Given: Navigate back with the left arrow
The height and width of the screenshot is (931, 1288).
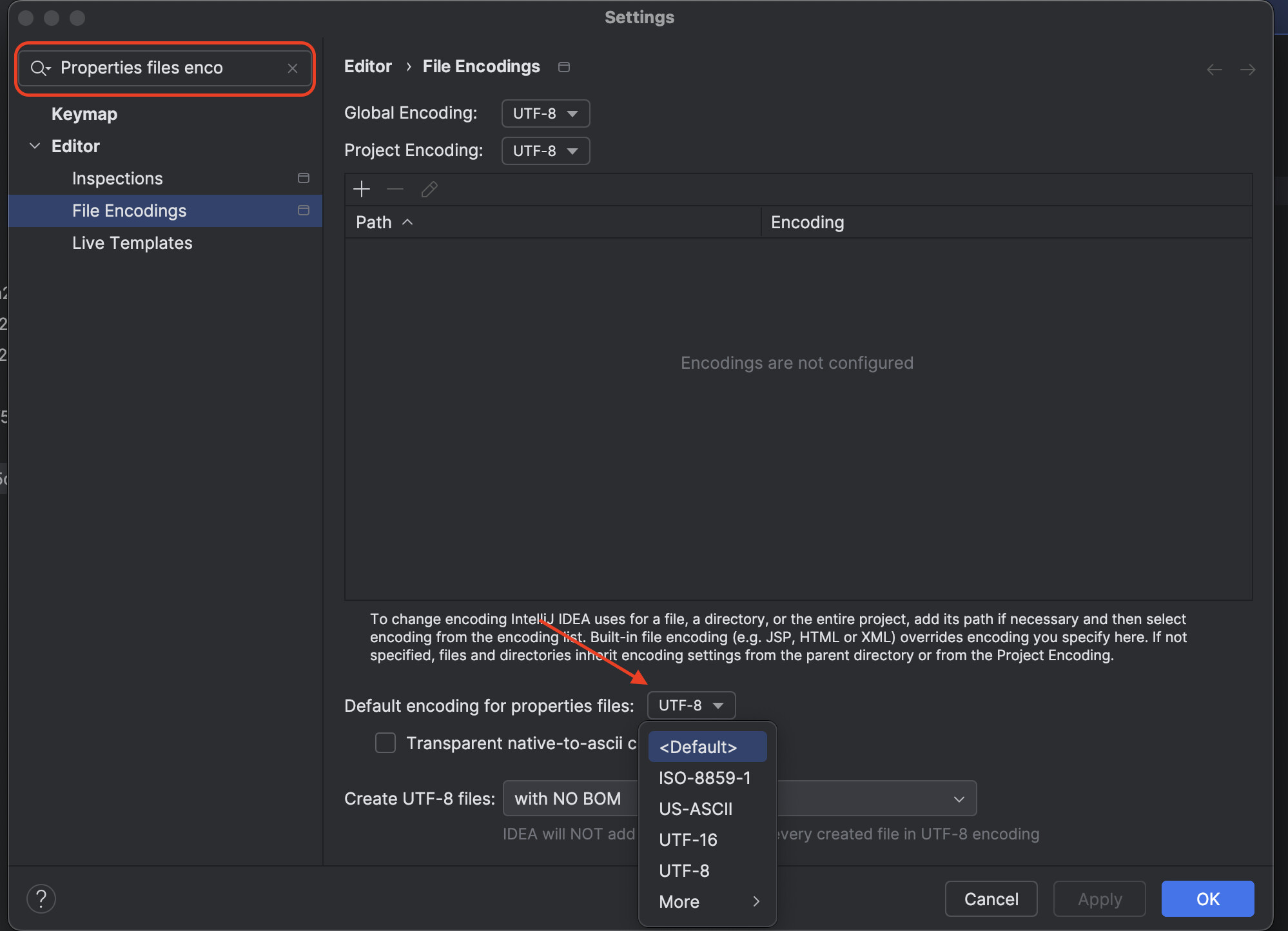Looking at the screenshot, I should click(x=1215, y=69).
